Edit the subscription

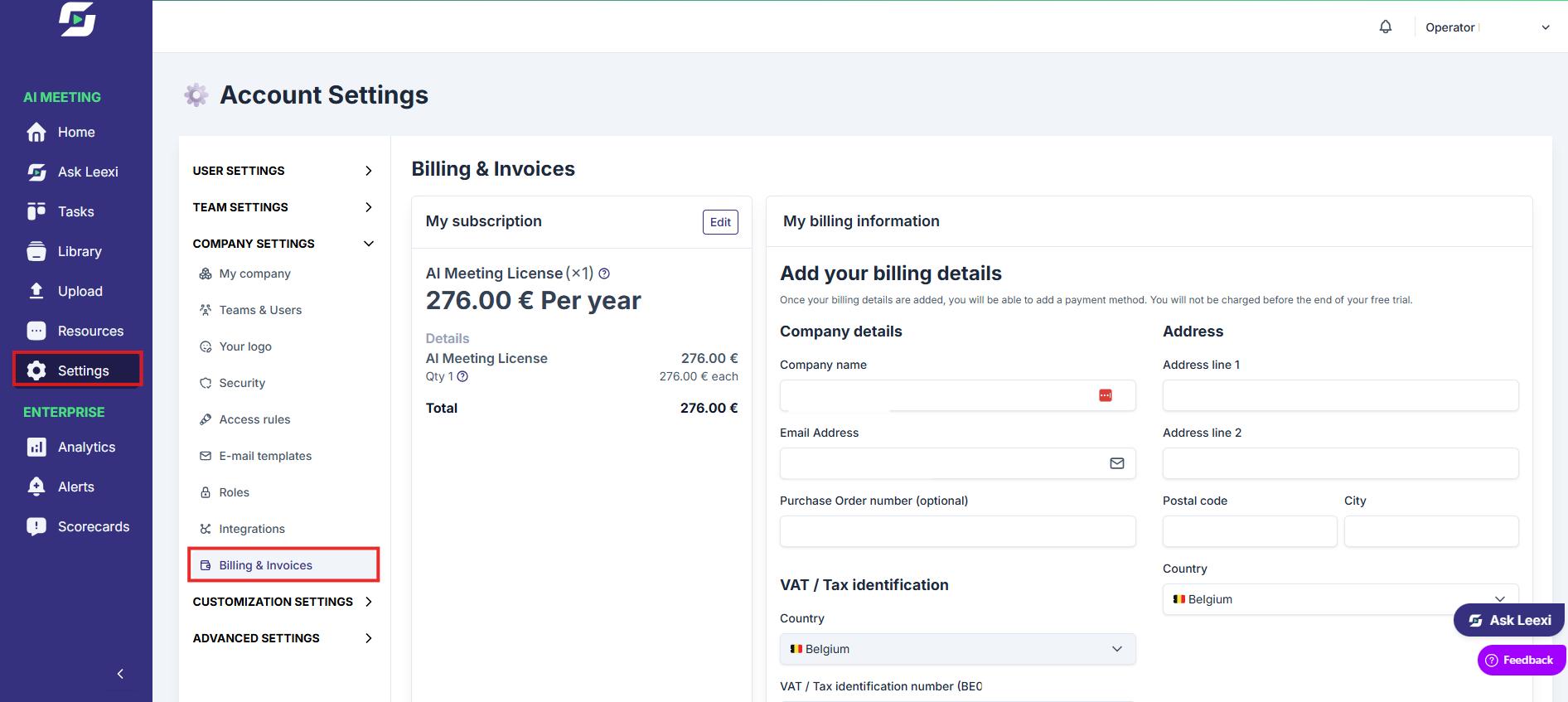click(x=720, y=222)
